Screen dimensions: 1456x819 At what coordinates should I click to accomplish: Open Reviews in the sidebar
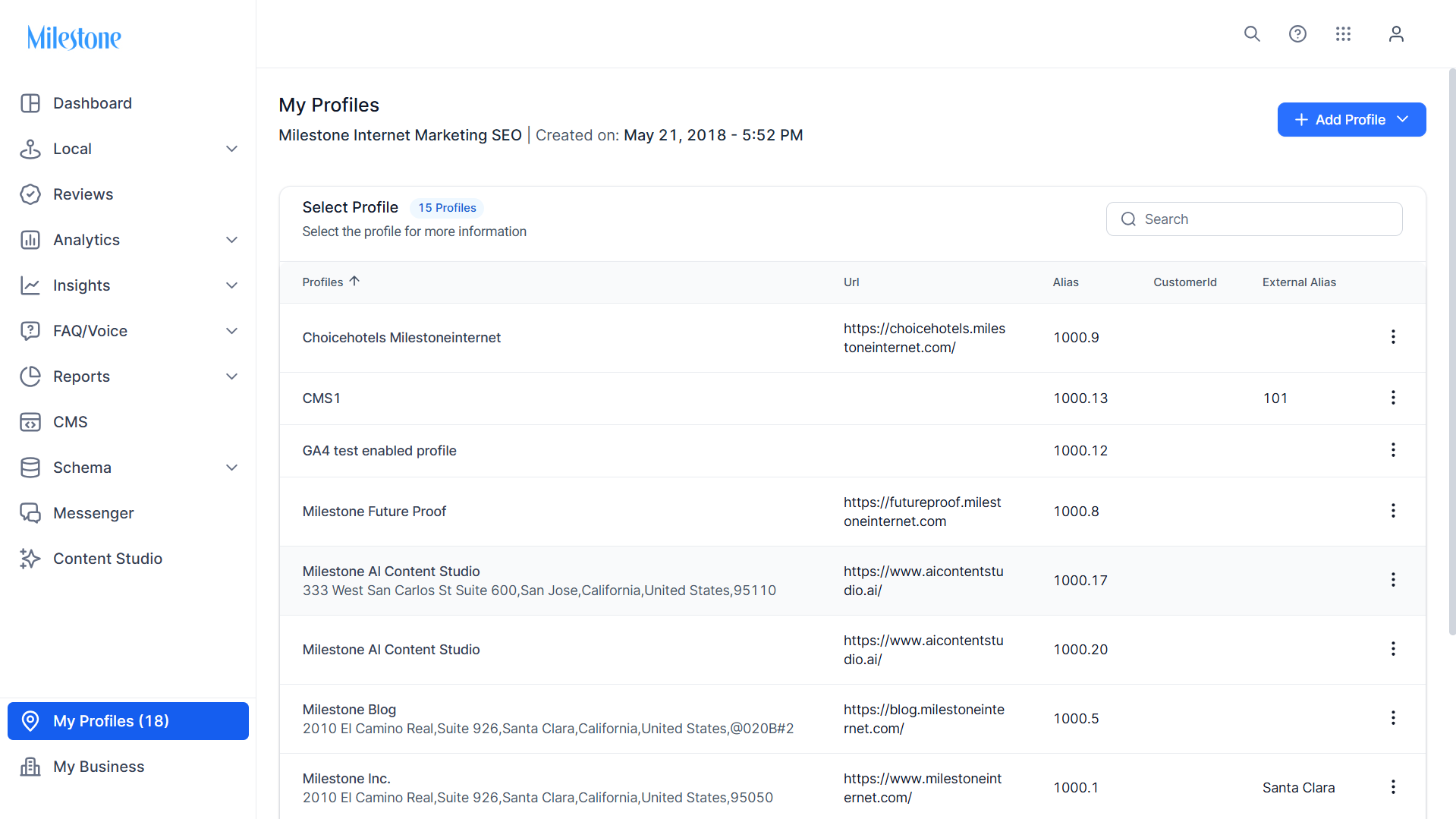[x=83, y=194]
